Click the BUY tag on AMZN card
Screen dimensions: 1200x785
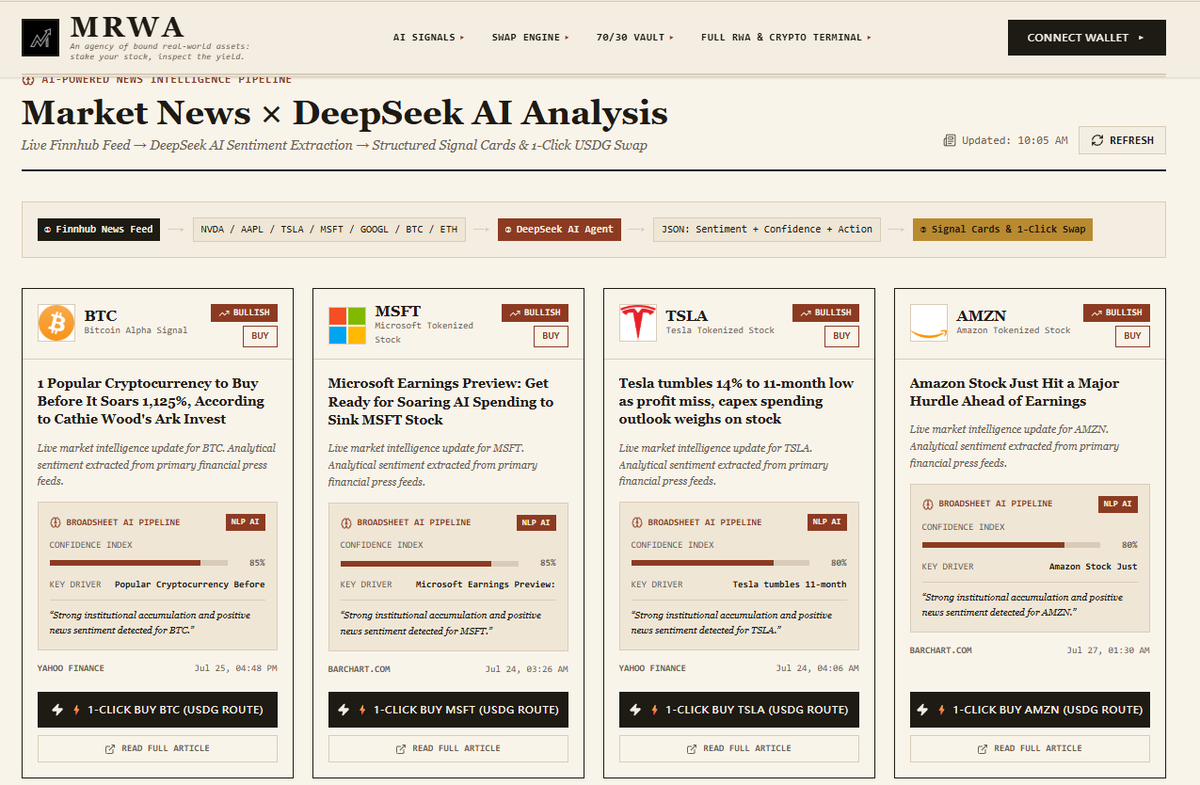[x=1132, y=336]
